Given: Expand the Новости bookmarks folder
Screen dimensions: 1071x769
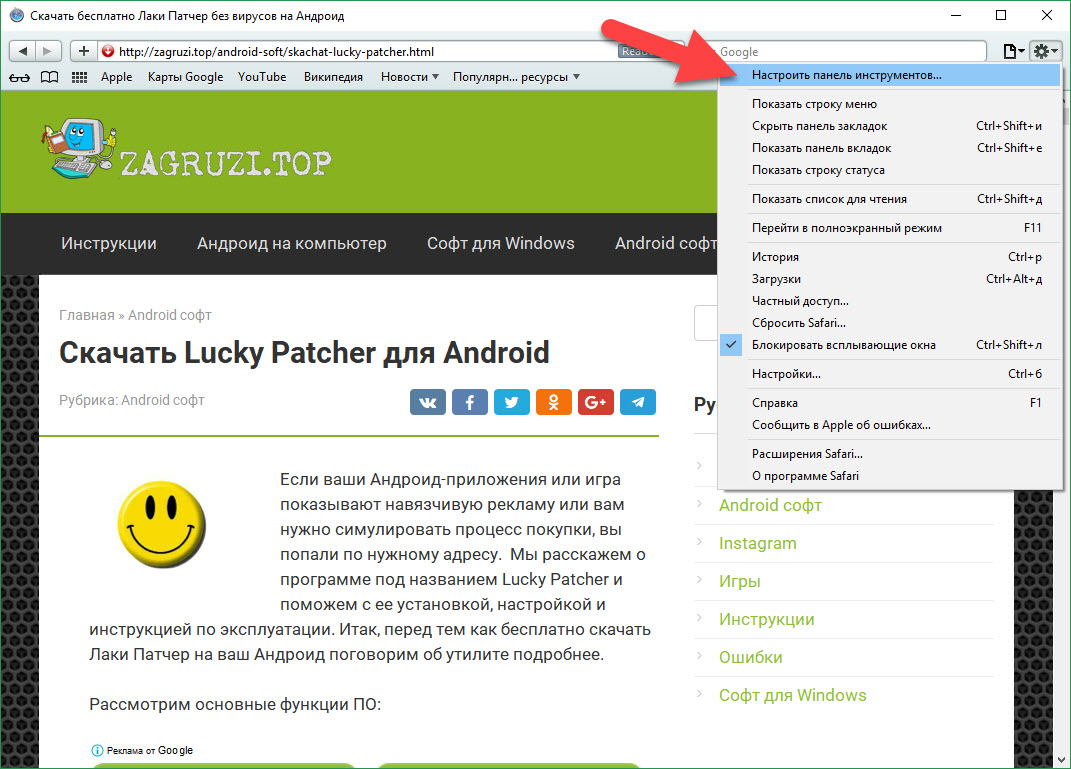Looking at the screenshot, I should click(410, 77).
